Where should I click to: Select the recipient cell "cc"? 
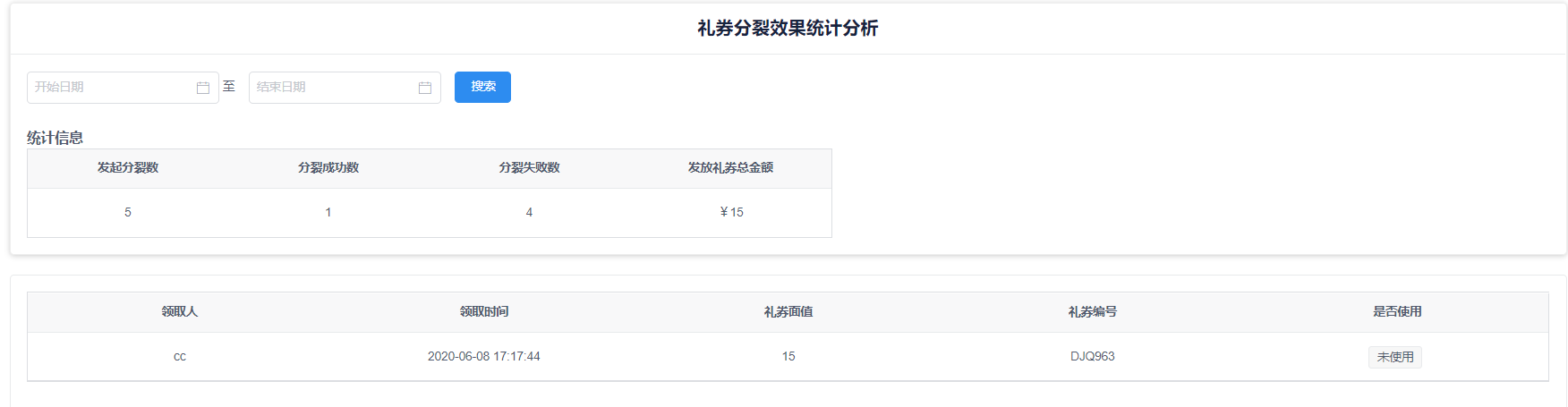pyautogui.click(x=180, y=357)
